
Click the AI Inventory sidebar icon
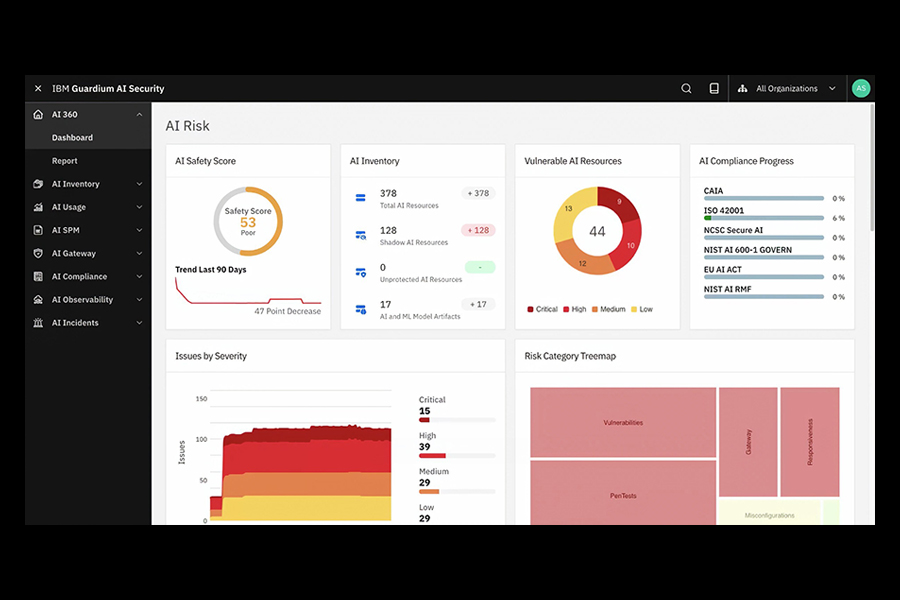38,184
